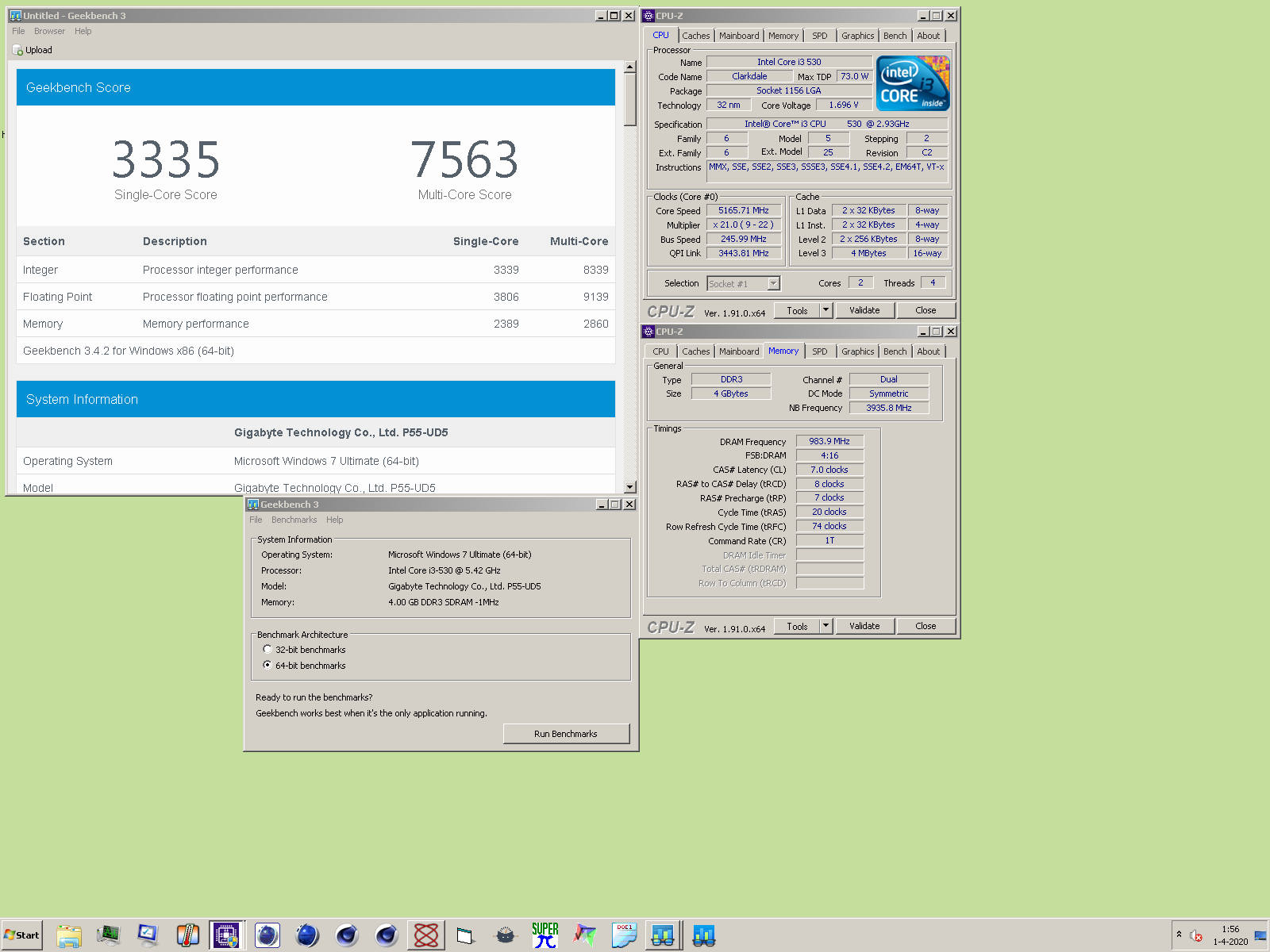Select 64-bit benchmarks radio button
This screenshot has width=1270, height=952.
tap(267, 666)
